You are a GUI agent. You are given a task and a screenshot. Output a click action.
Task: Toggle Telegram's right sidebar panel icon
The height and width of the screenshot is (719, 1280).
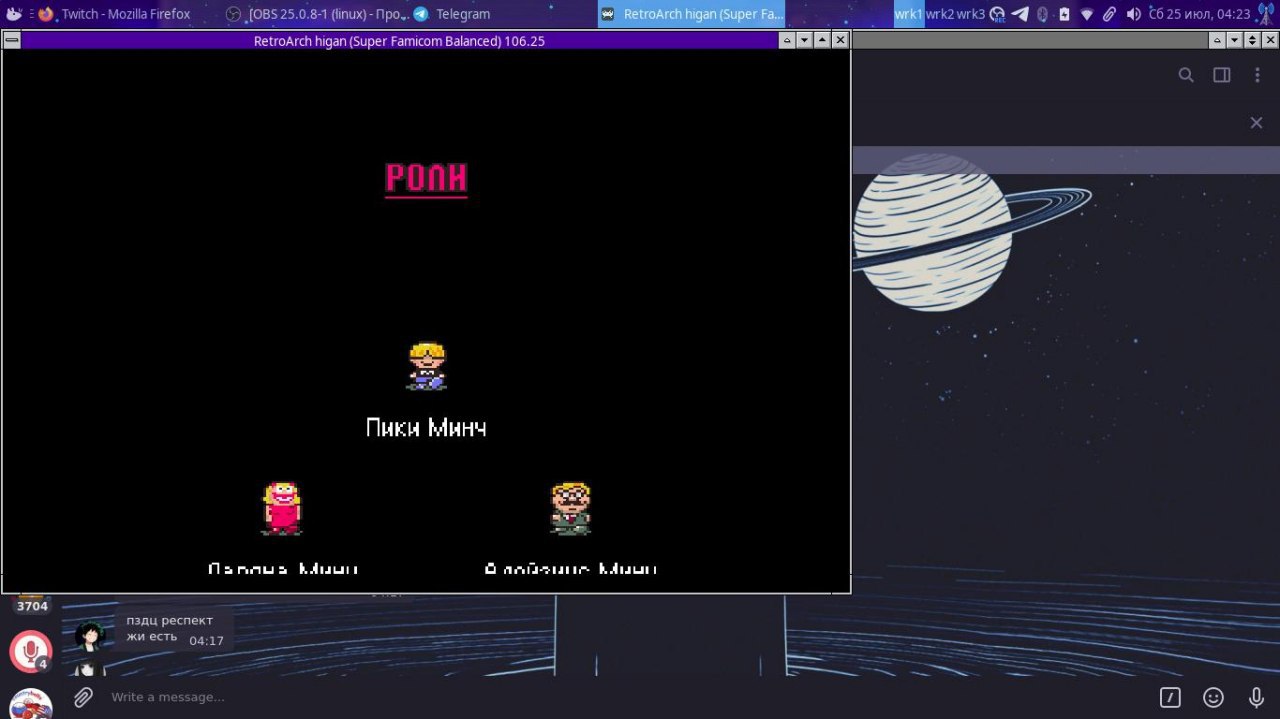1221,75
